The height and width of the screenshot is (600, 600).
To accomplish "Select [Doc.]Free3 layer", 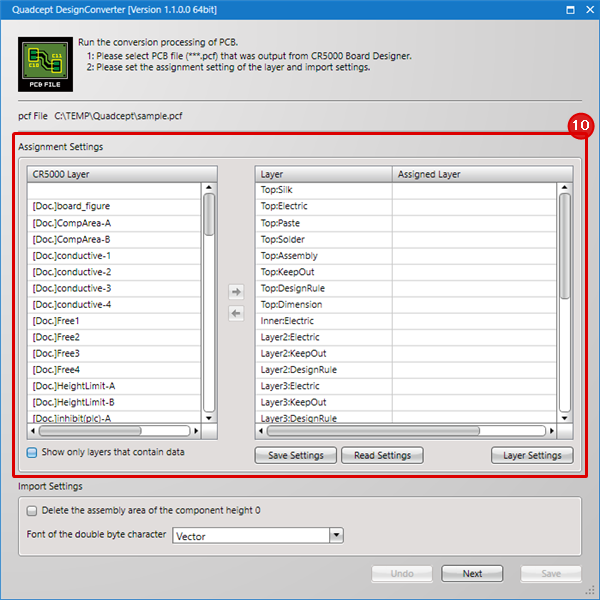I will 114,354.
